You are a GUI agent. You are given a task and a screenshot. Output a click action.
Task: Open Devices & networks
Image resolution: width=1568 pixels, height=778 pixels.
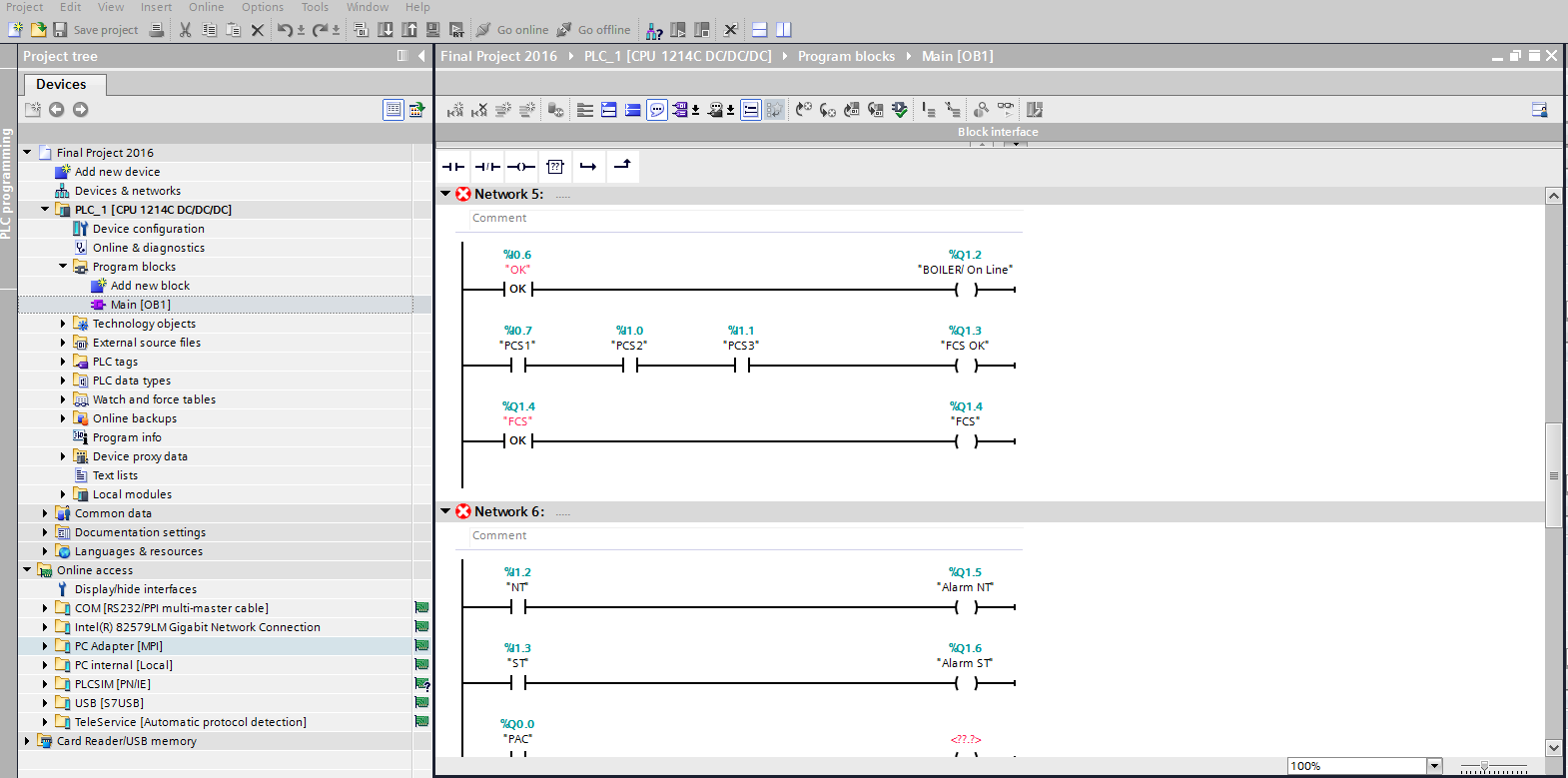tap(128, 191)
